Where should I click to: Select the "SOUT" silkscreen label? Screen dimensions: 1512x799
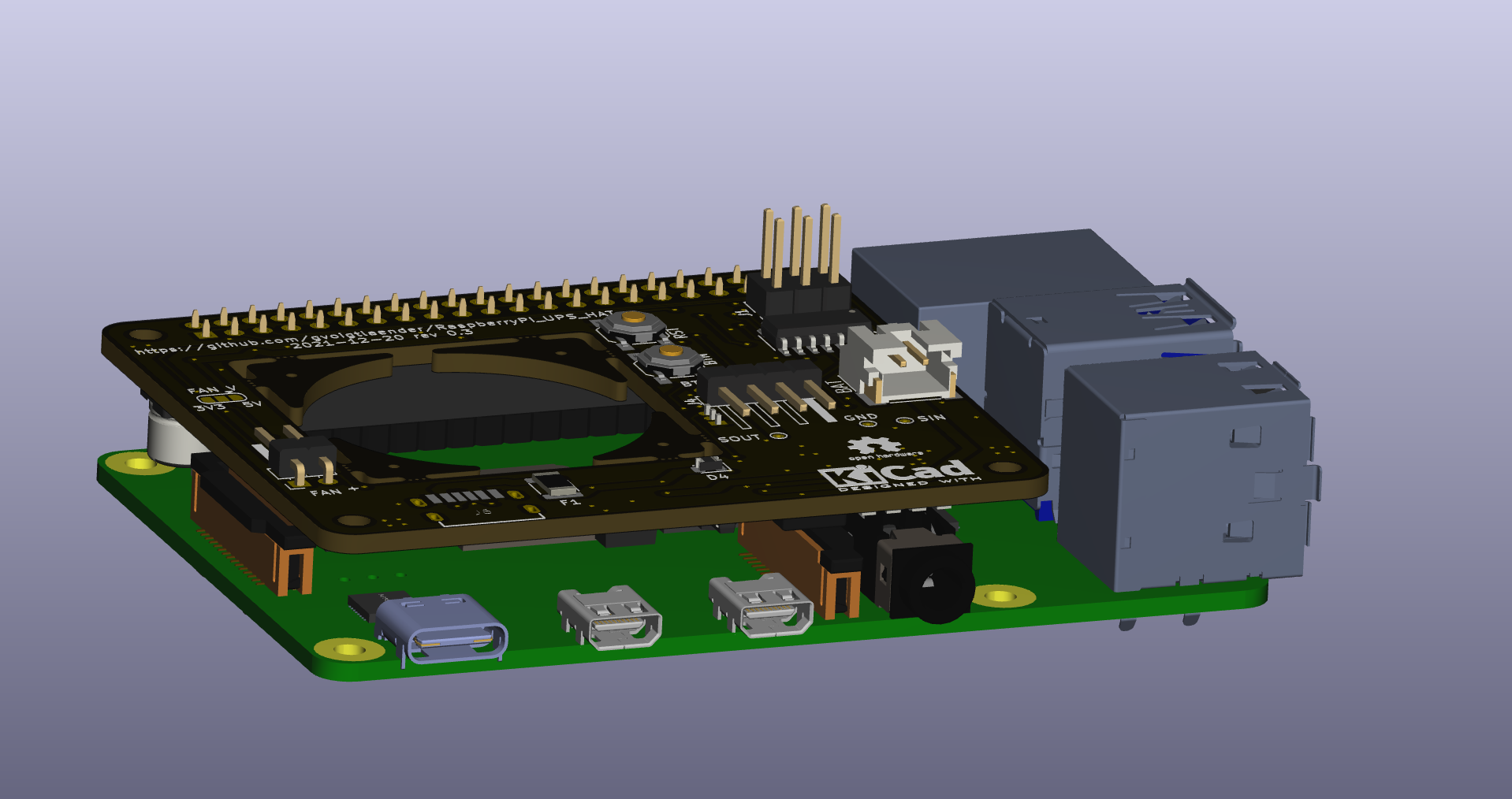click(x=739, y=438)
